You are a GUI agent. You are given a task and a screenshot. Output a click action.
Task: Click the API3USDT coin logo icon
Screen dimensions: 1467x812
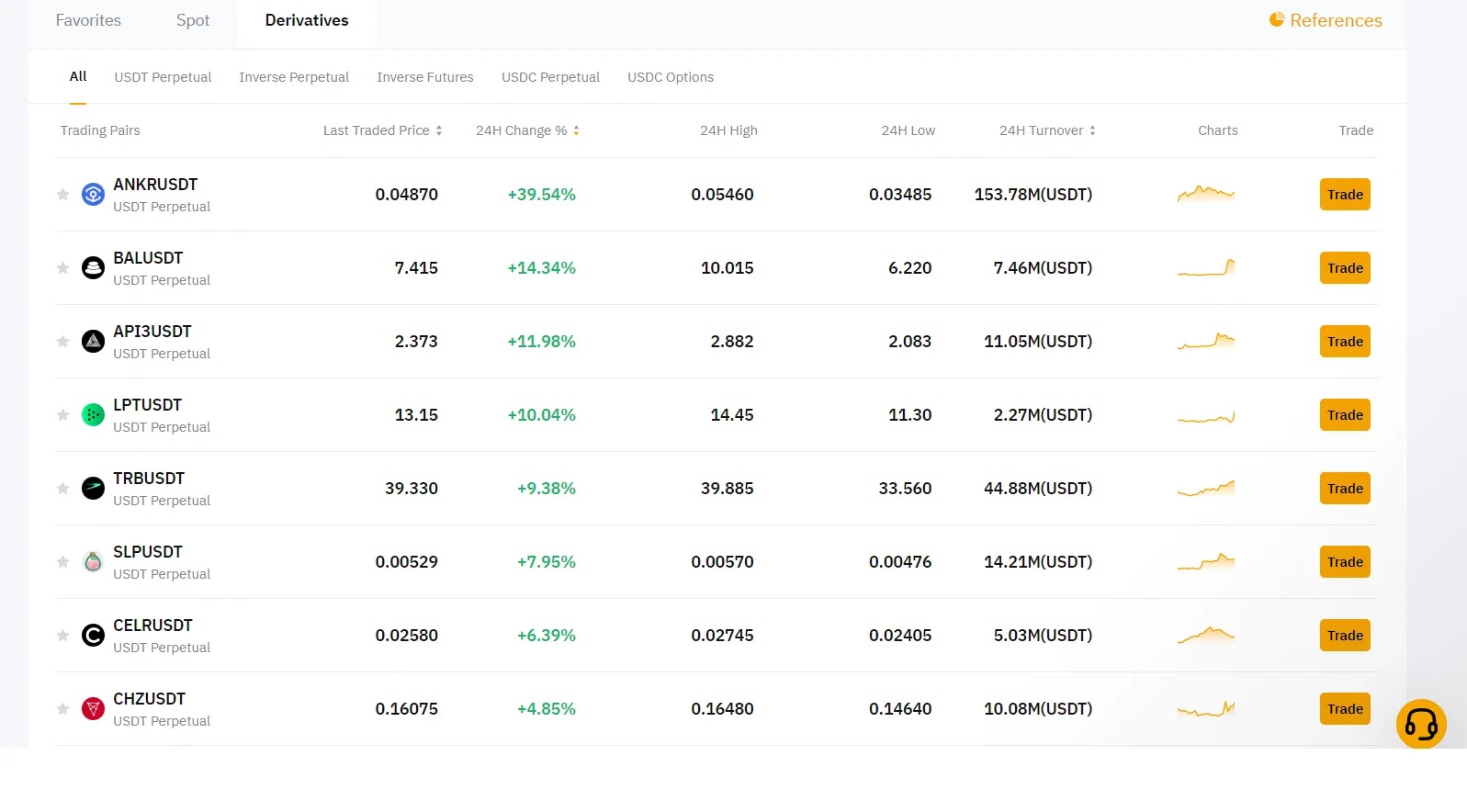pos(93,342)
